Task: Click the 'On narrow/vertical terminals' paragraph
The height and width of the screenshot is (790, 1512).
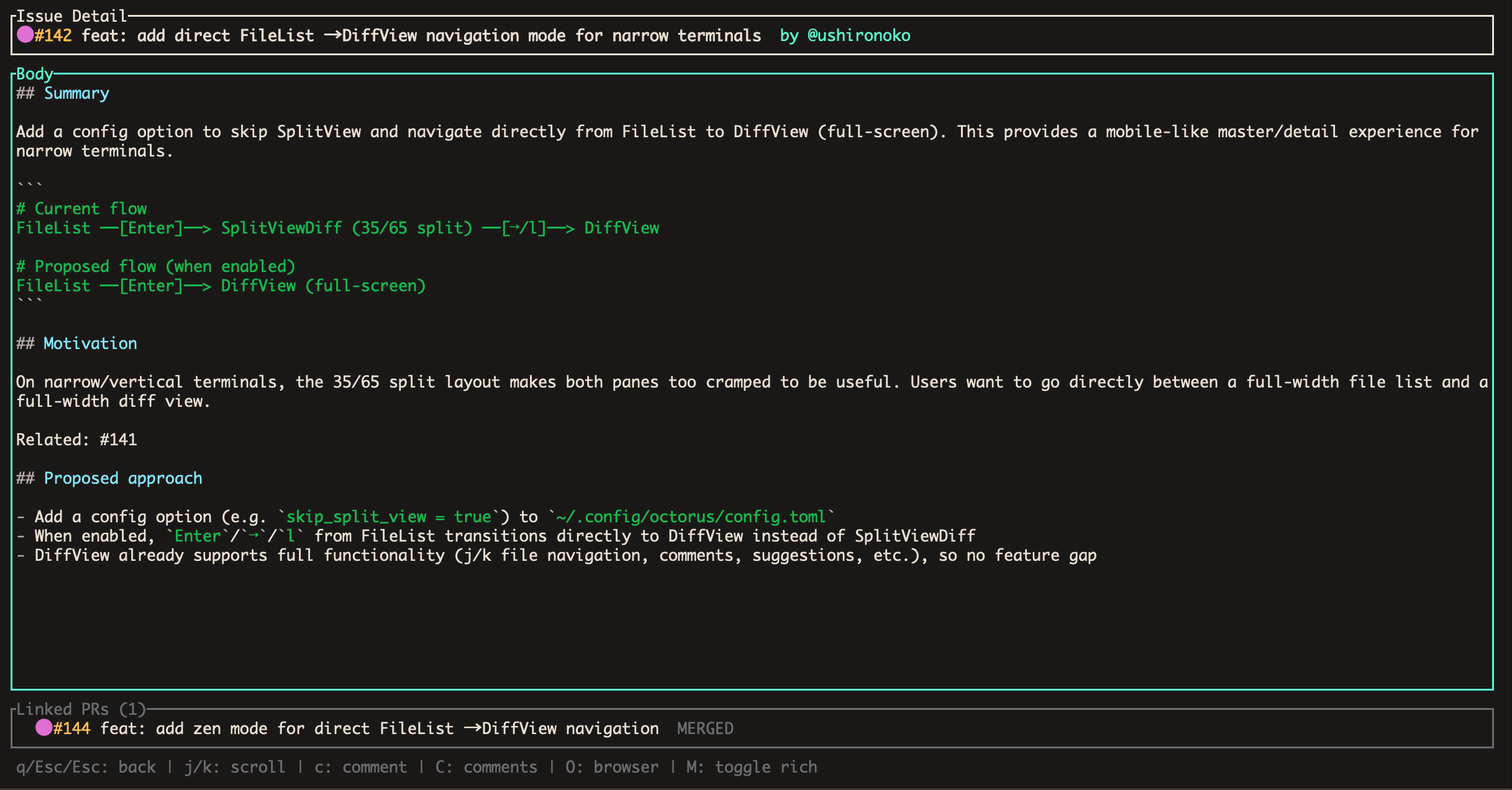Action: tap(752, 391)
